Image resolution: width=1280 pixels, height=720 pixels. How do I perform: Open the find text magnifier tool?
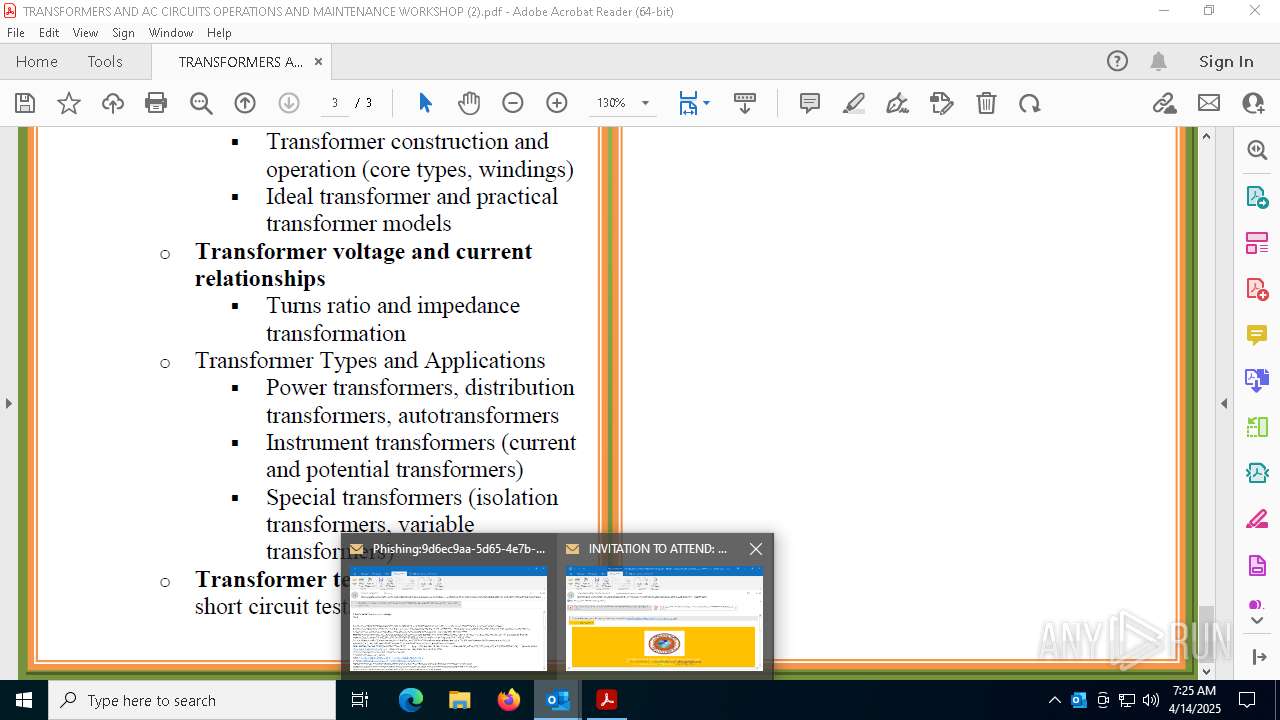point(201,103)
